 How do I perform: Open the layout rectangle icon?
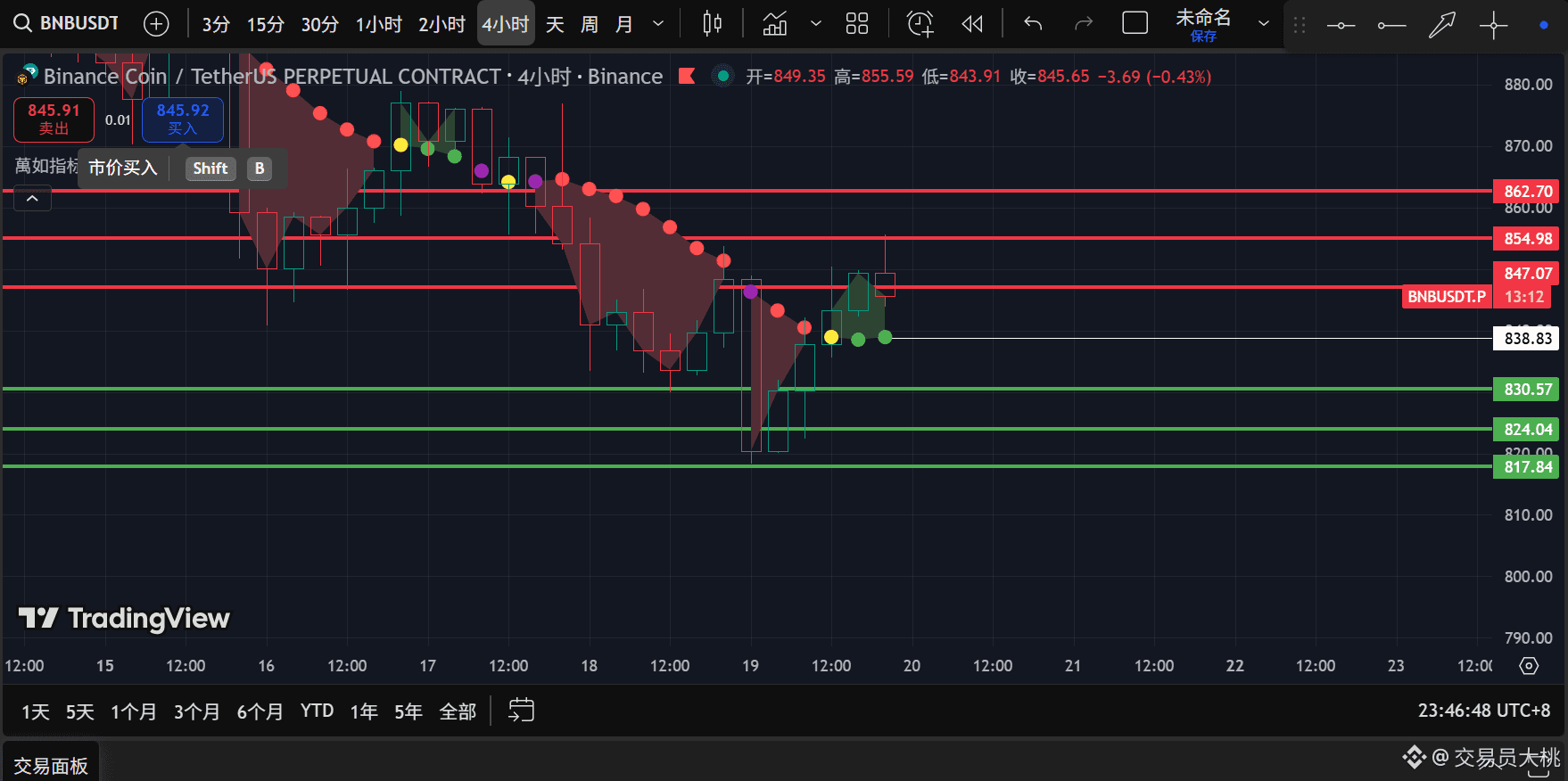click(1135, 23)
